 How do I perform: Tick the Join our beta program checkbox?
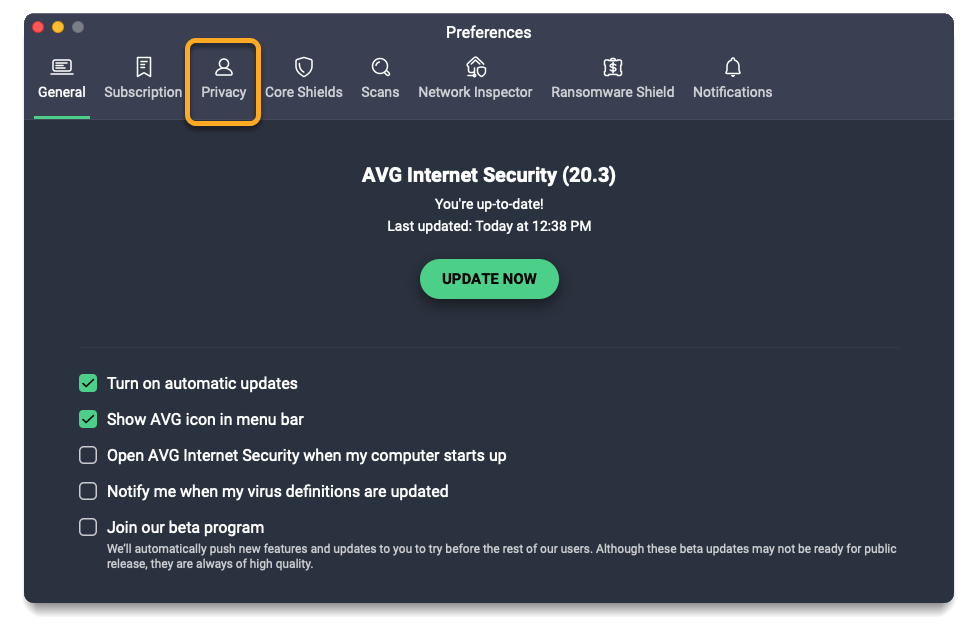(88, 527)
